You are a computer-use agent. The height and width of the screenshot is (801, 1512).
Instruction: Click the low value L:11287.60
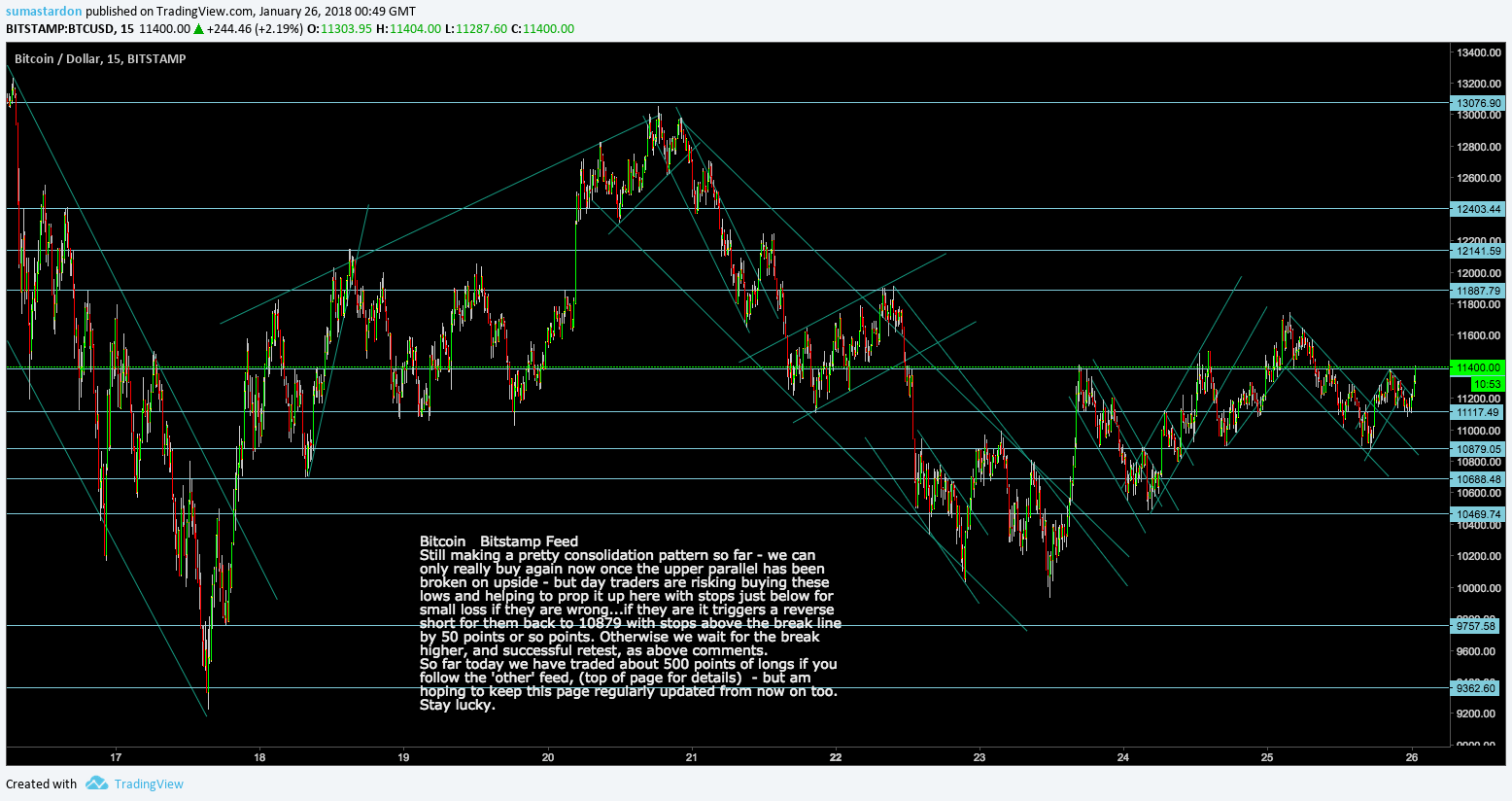click(x=476, y=28)
